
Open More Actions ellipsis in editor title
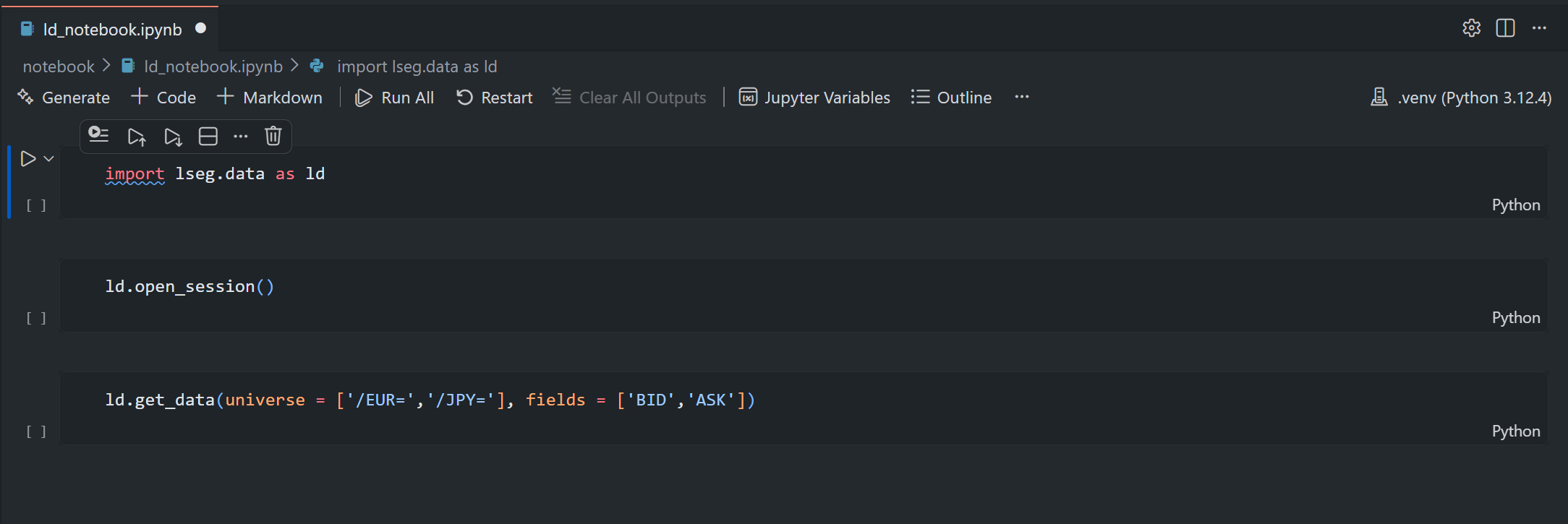tap(1539, 28)
